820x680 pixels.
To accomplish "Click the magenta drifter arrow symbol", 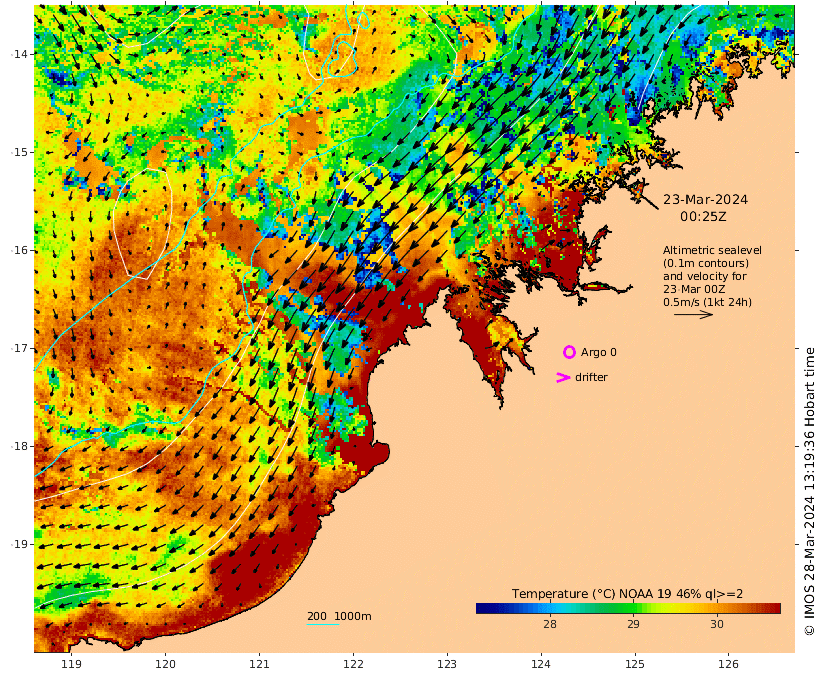I will [x=563, y=377].
